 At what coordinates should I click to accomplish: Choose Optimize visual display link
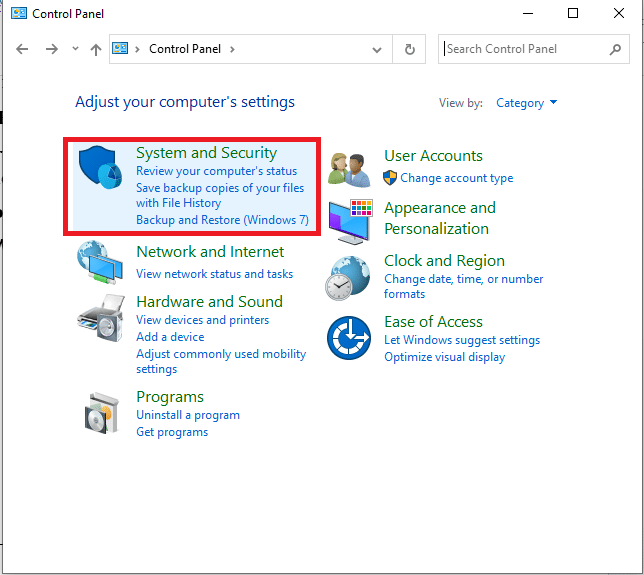(x=444, y=357)
